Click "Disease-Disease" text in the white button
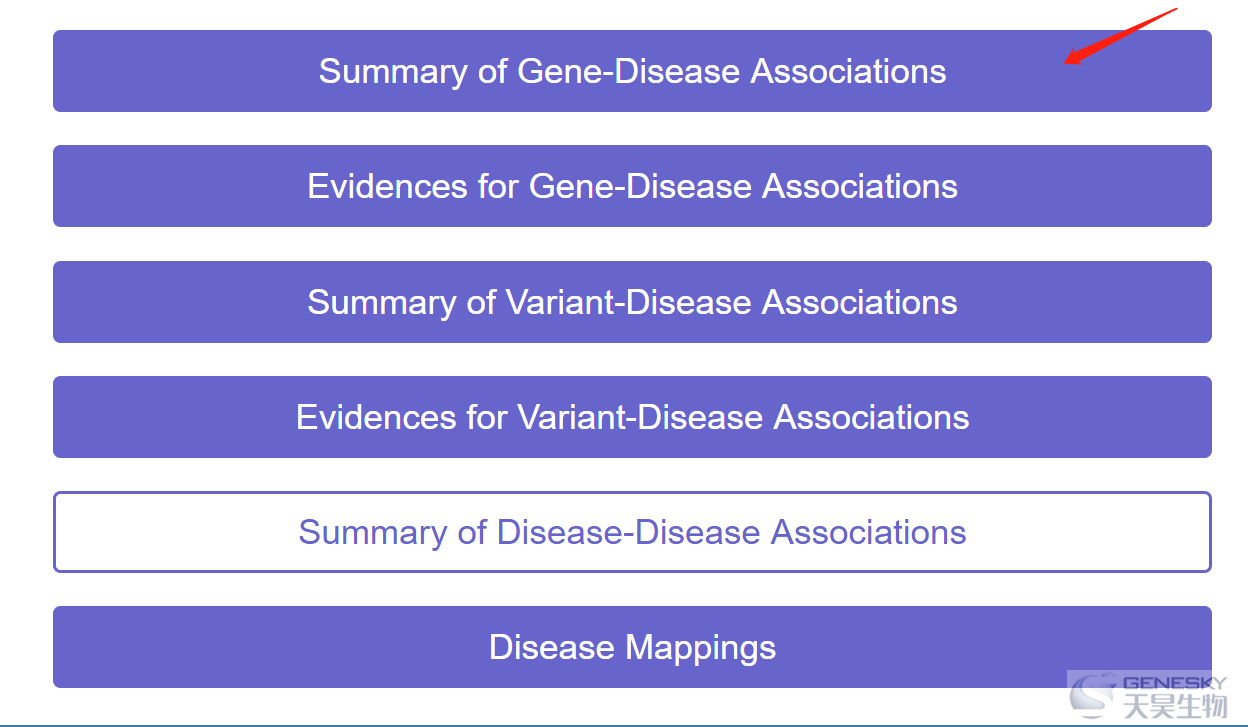The width and height of the screenshot is (1248, 727). coord(627,532)
